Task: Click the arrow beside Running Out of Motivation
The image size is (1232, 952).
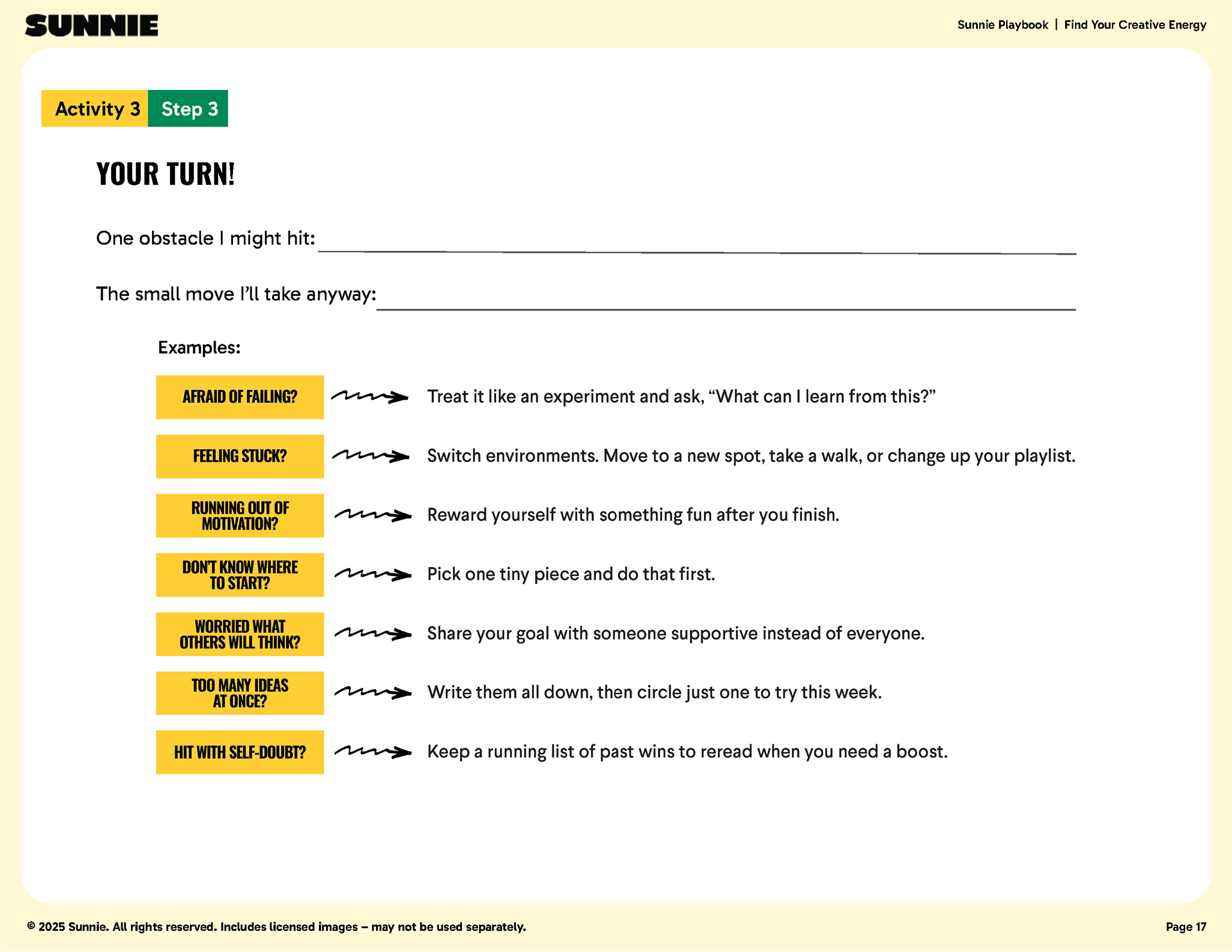Action: tap(372, 515)
